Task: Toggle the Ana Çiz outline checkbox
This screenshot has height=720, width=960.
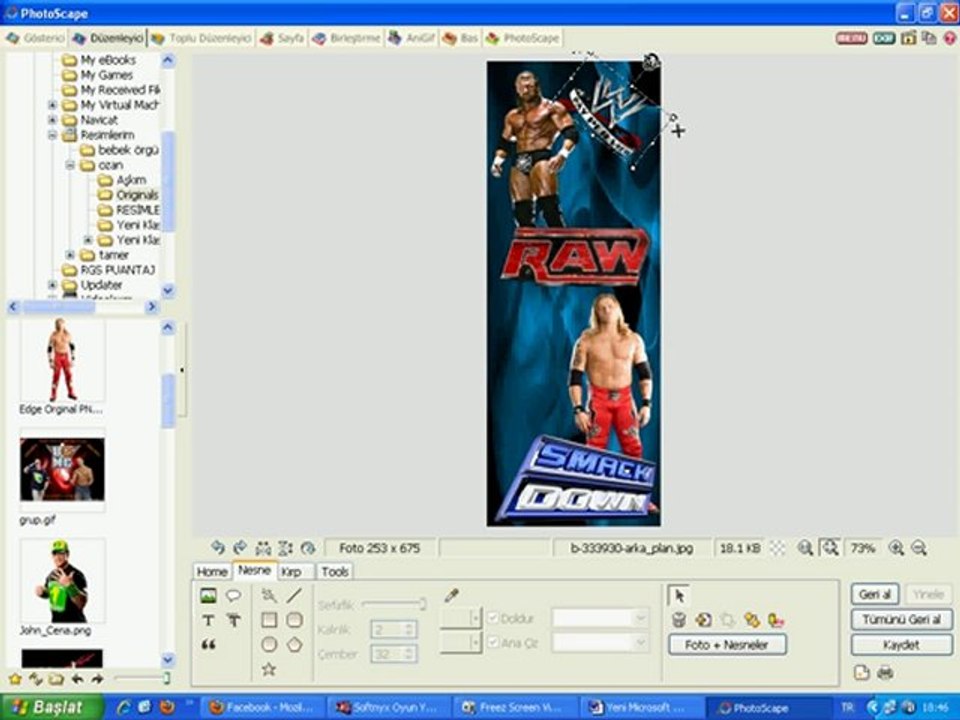Action: (x=493, y=643)
